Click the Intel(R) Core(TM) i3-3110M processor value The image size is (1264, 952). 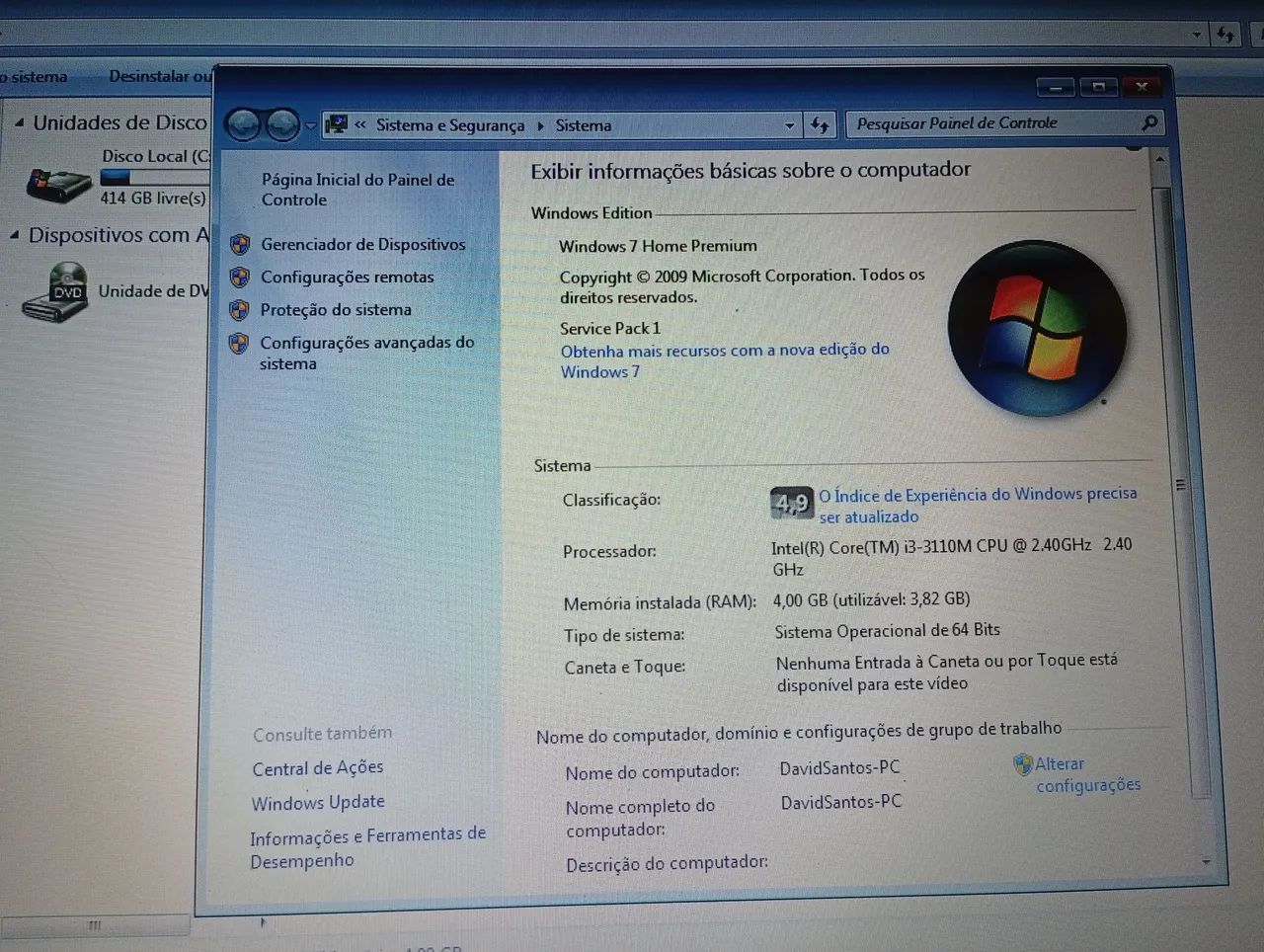(x=951, y=557)
